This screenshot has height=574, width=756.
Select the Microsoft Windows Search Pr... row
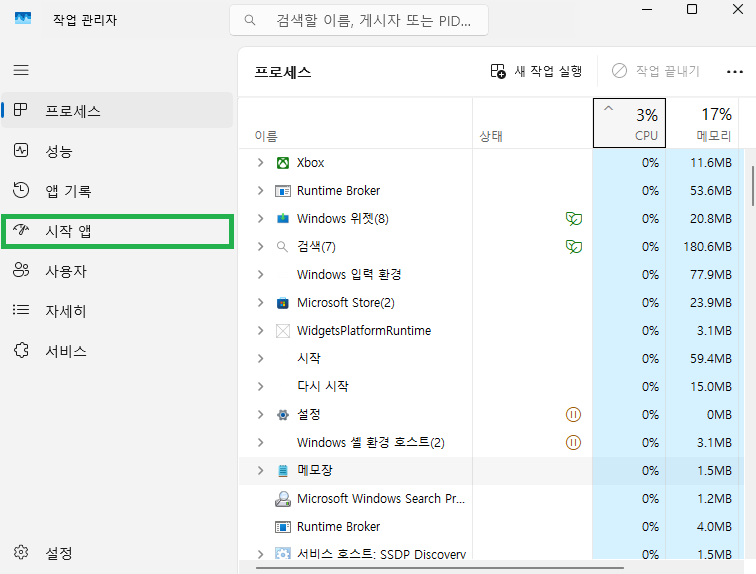pyautogui.click(x=489, y=499)
